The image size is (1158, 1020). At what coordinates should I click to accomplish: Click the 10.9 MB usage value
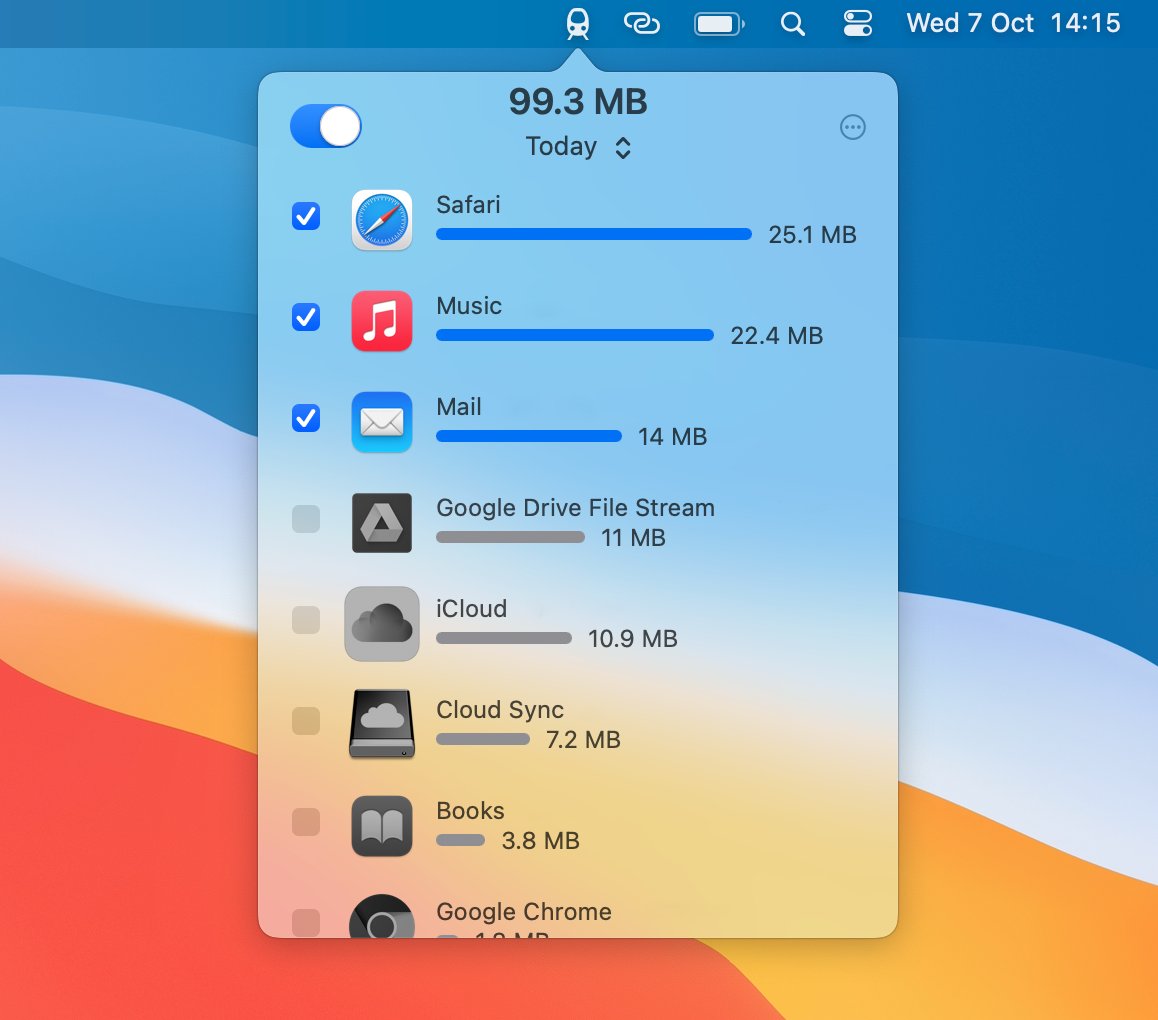click(633, 639)
